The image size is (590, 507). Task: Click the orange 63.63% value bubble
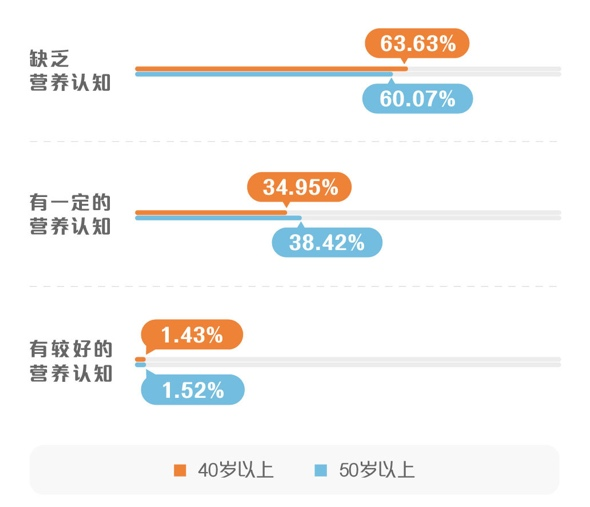pos(417,43)
